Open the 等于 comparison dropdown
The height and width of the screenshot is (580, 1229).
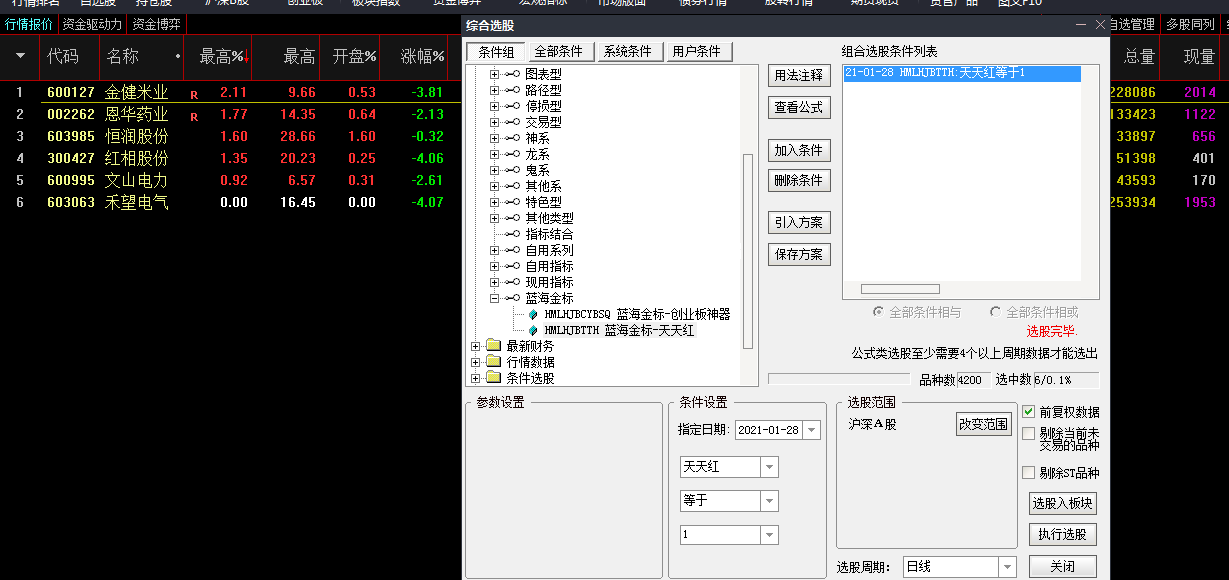[769, 501]
